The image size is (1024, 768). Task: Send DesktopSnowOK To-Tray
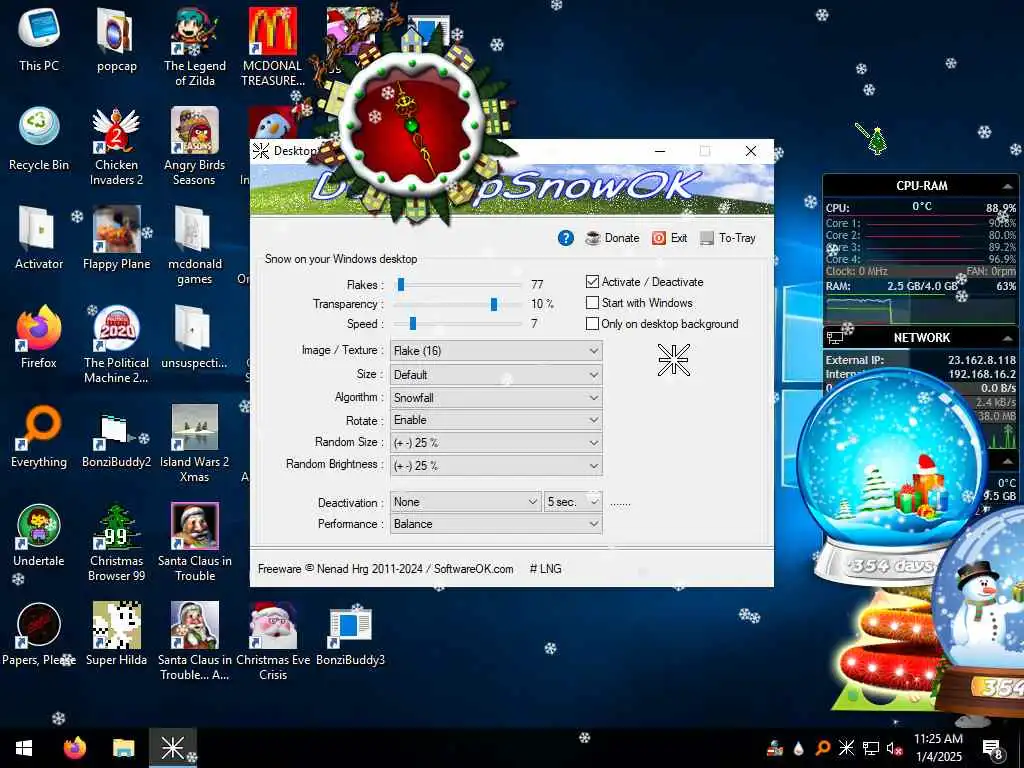point(727,238)
